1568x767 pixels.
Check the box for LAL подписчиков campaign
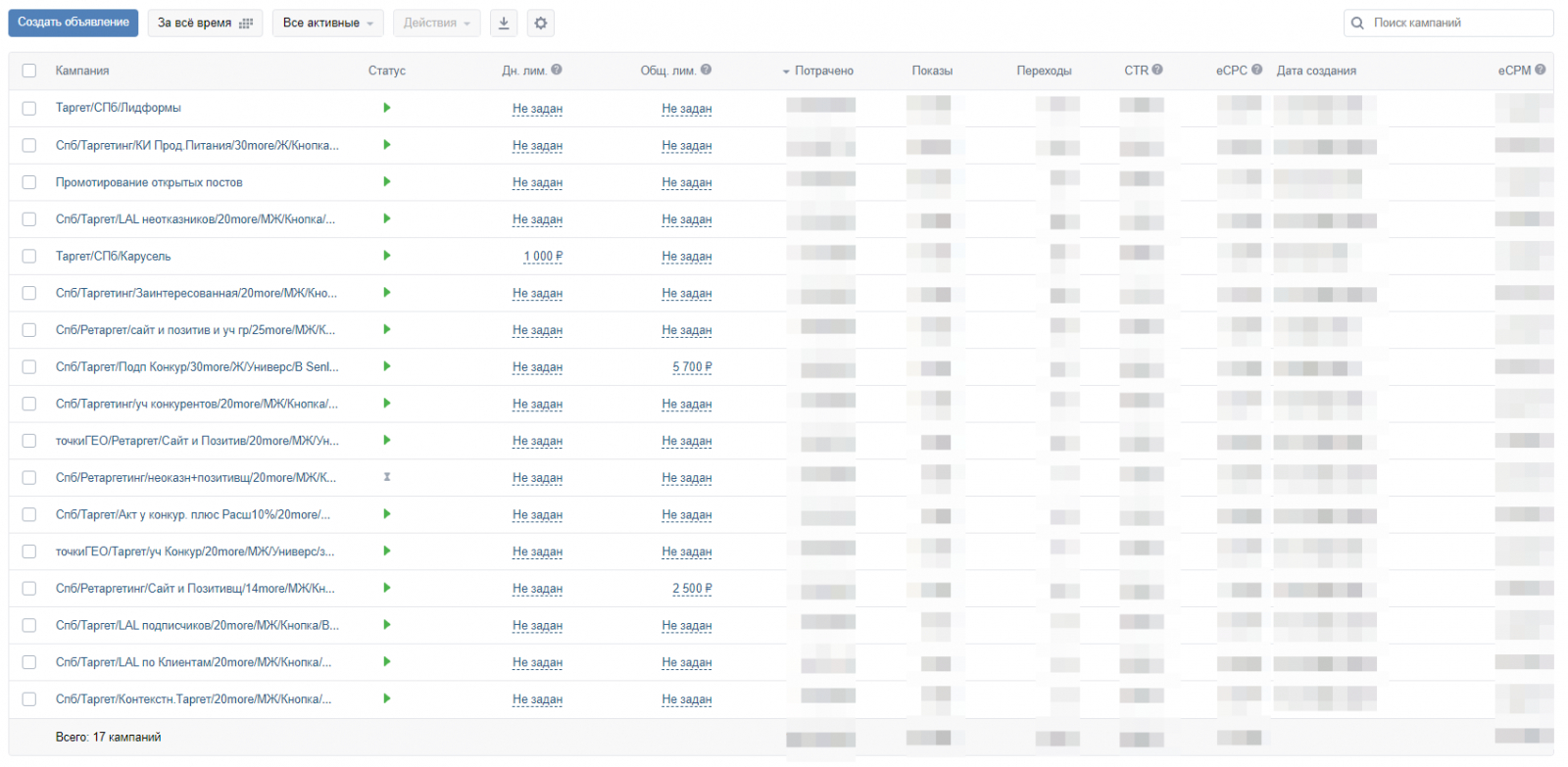tap(29, 625)
